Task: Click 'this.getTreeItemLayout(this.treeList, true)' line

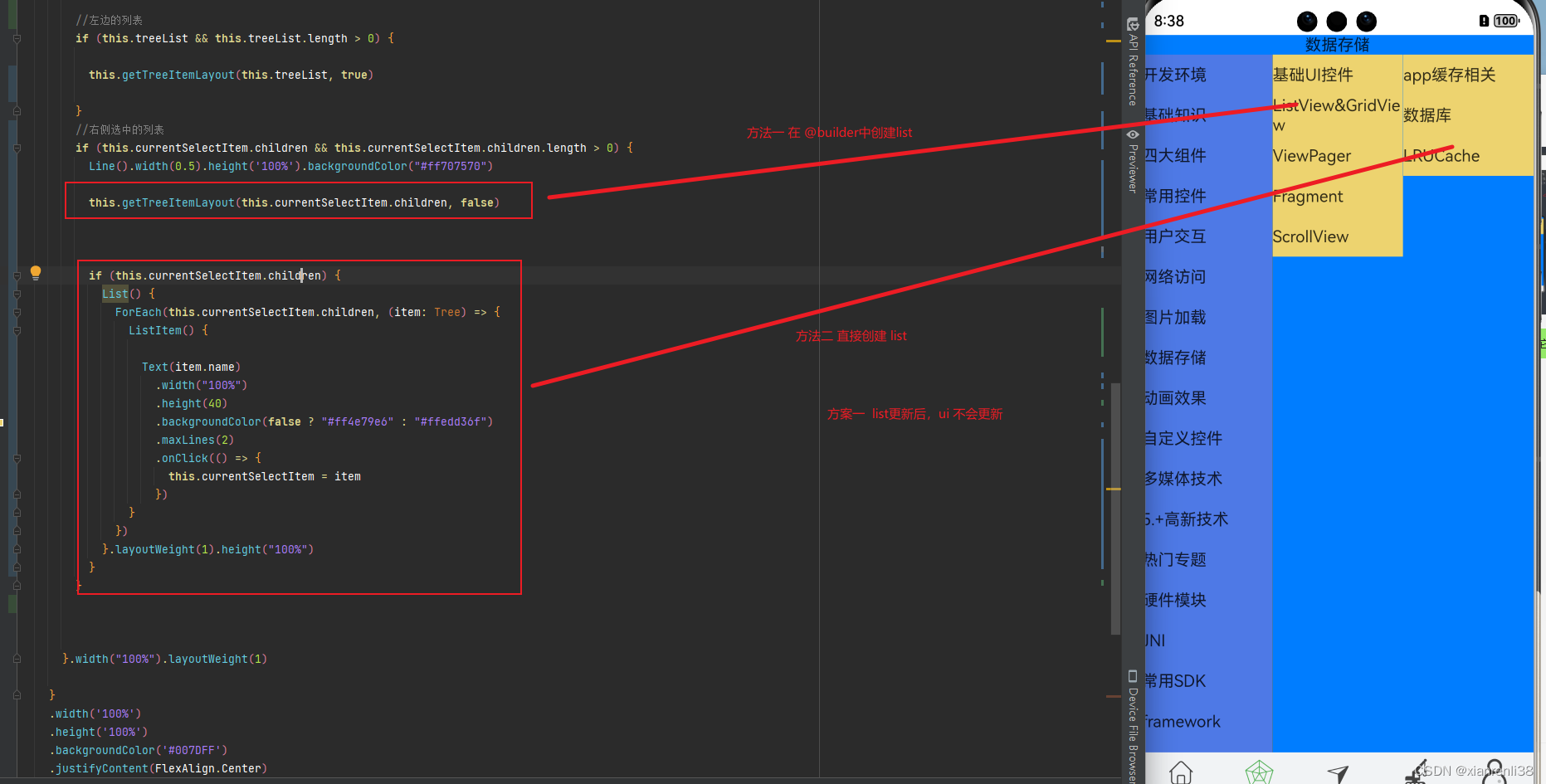Action: coord(231,75)
